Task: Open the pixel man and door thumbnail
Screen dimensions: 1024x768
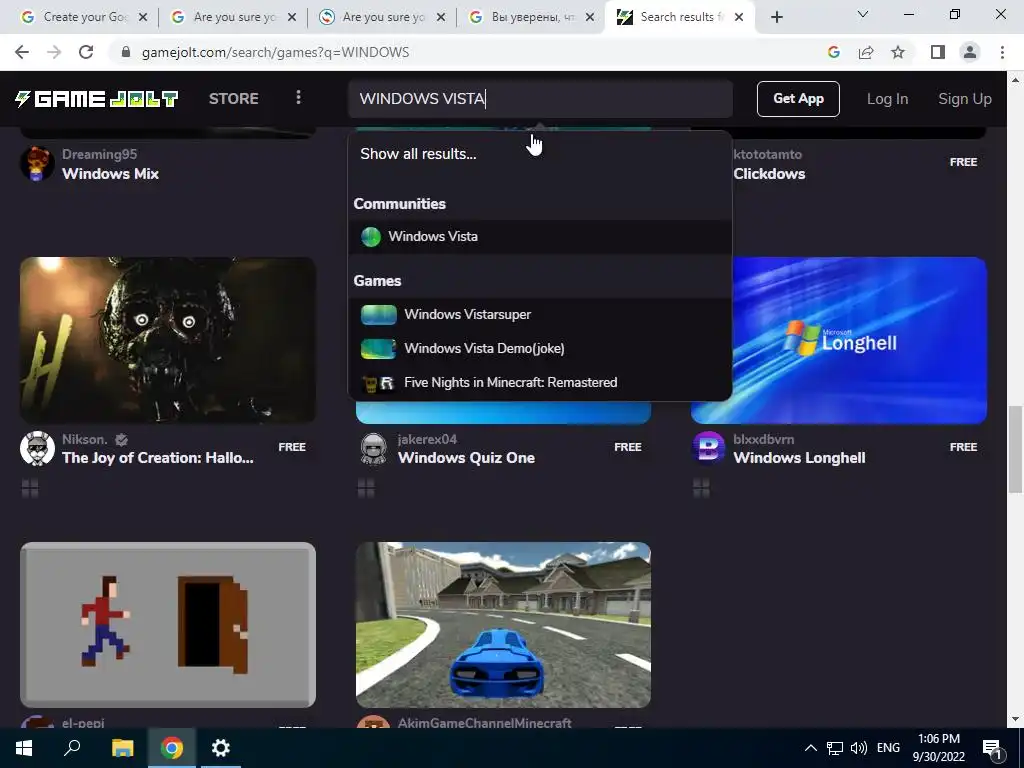Action: (168, 625)
